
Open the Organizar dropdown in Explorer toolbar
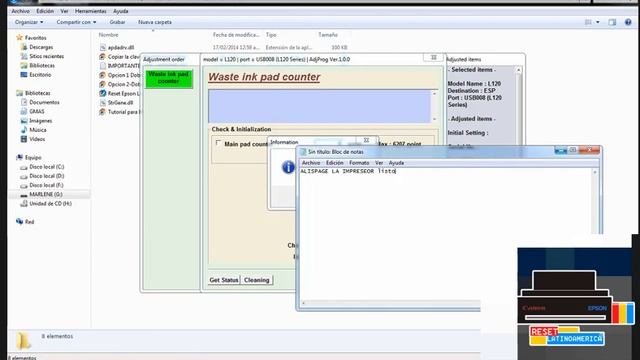29,22
